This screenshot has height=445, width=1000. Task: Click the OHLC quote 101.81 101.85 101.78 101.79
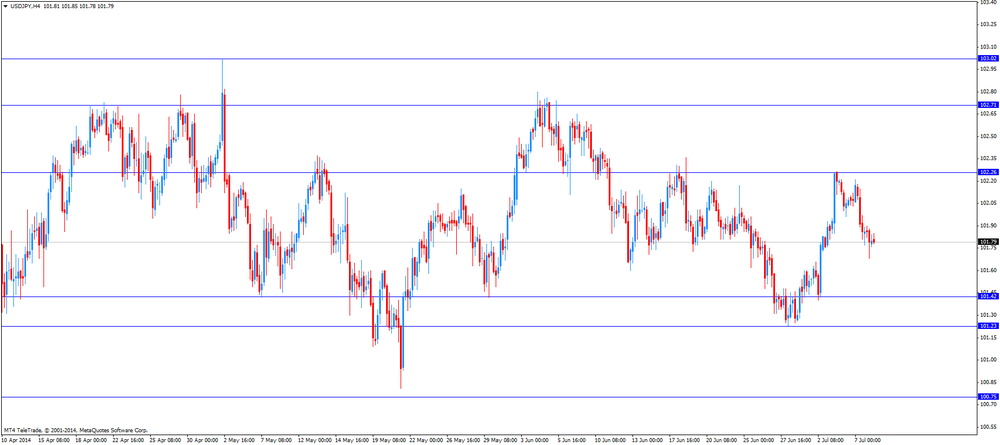79,6
